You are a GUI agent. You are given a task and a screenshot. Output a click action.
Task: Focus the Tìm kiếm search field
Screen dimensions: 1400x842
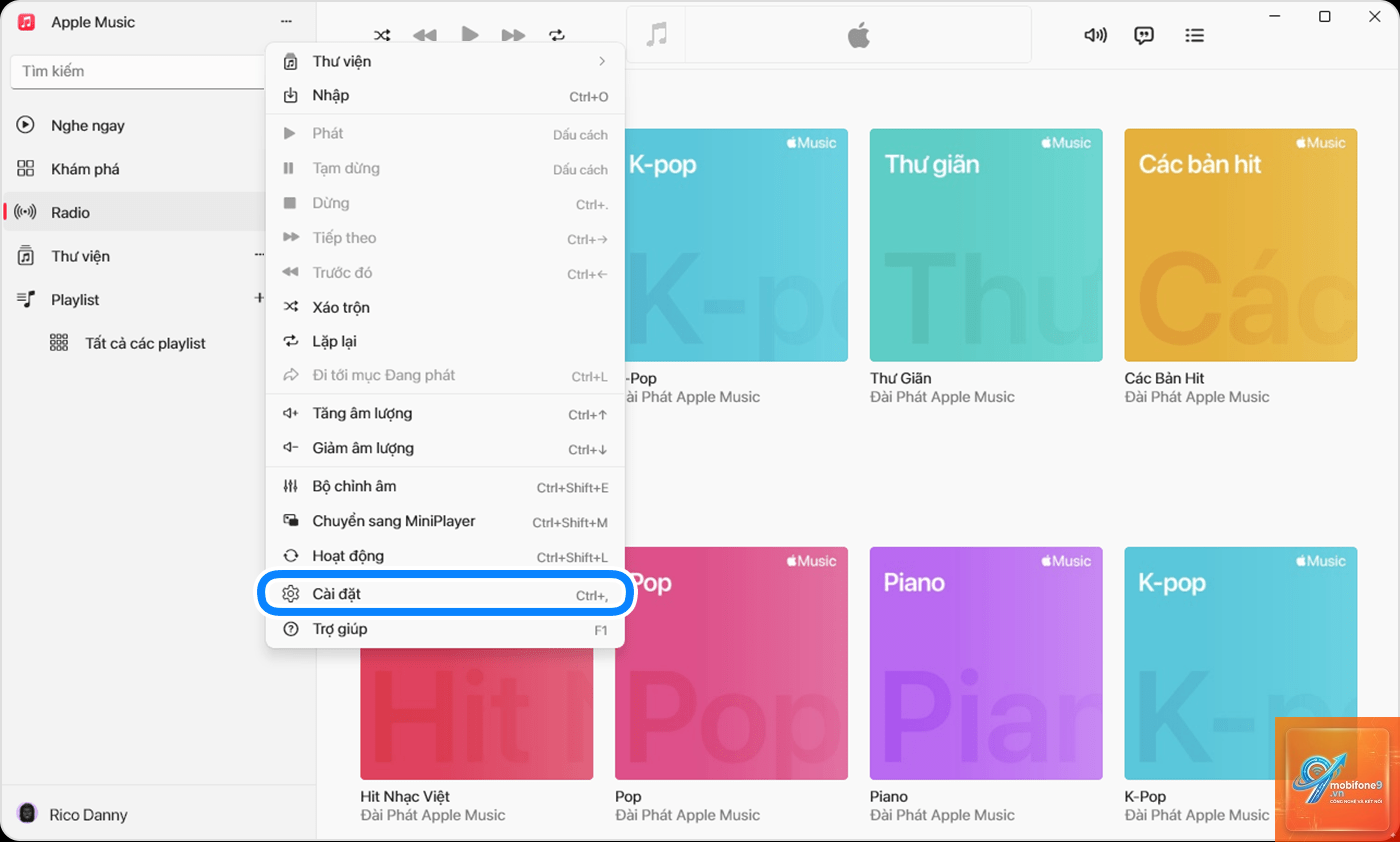pos(138,72)
